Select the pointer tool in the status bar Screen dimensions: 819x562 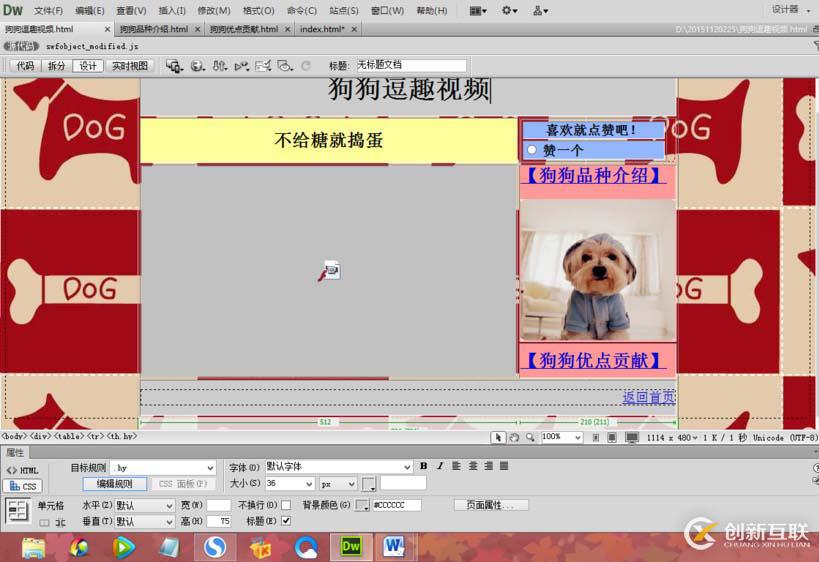pos(498,438)
